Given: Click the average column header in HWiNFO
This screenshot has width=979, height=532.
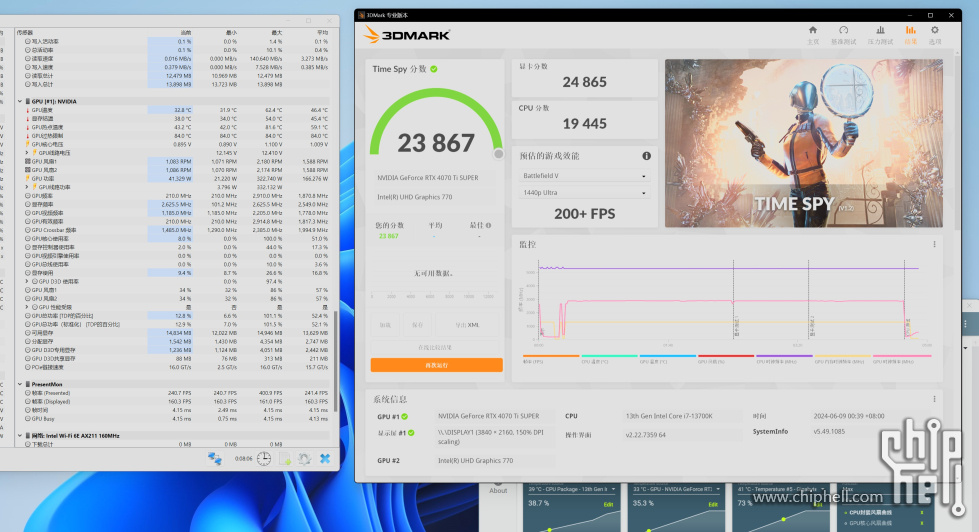Looking at the screenshot, I should [x=322, y=32].
